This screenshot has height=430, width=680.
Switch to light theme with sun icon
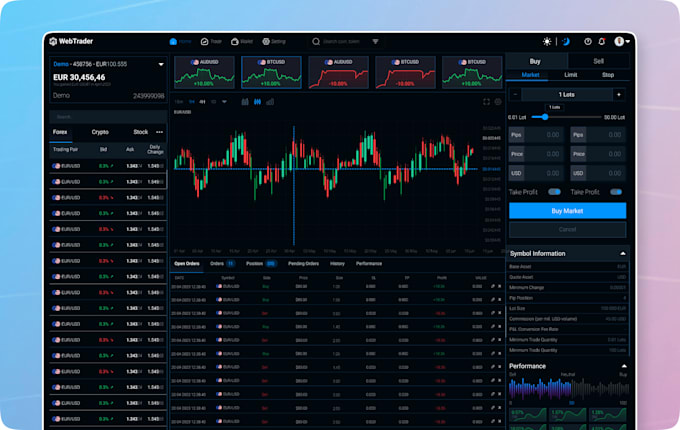click(547, 42)
